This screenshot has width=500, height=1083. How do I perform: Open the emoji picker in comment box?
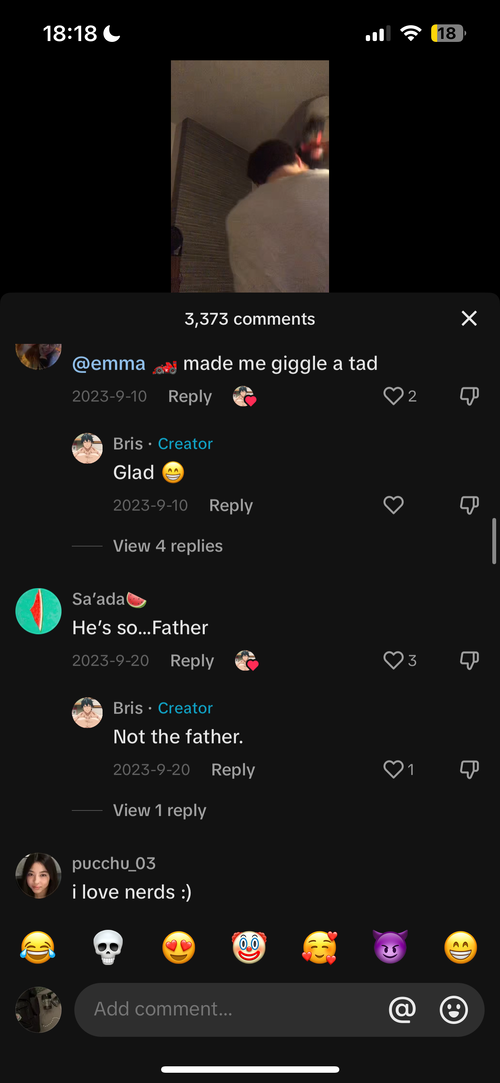(454, 1010)
